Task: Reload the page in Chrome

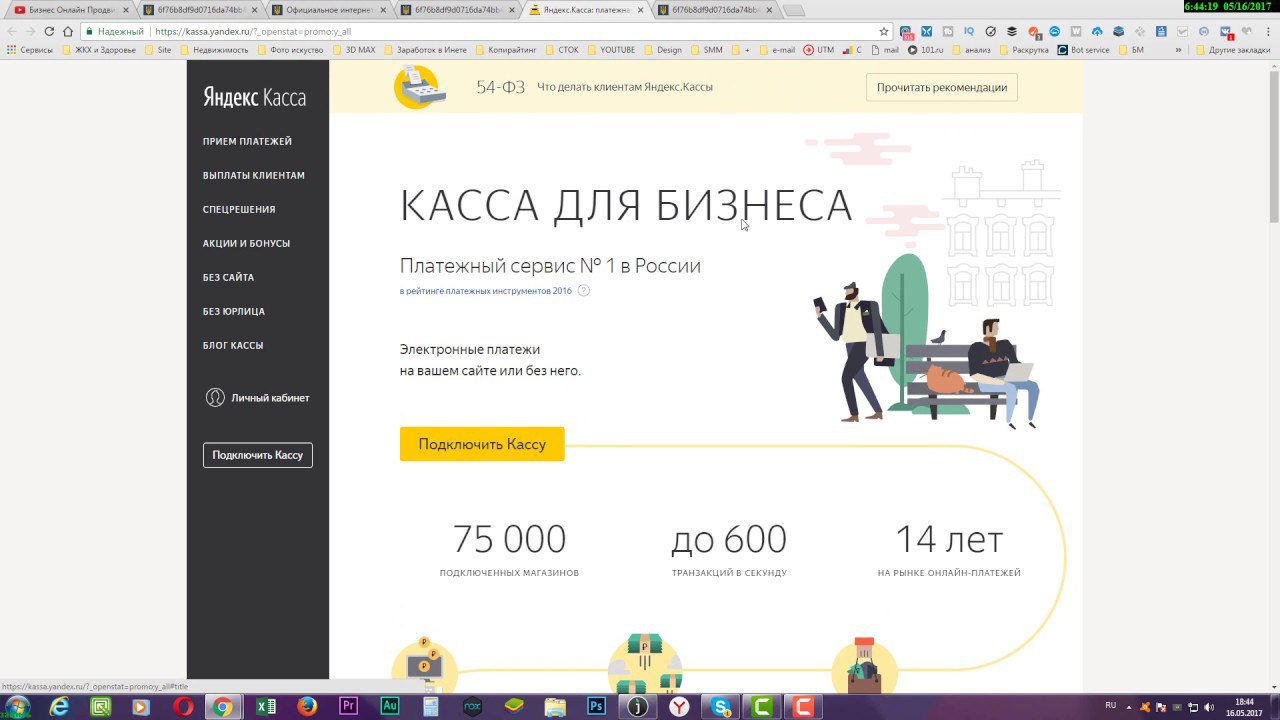Action: tap(49, 31)
